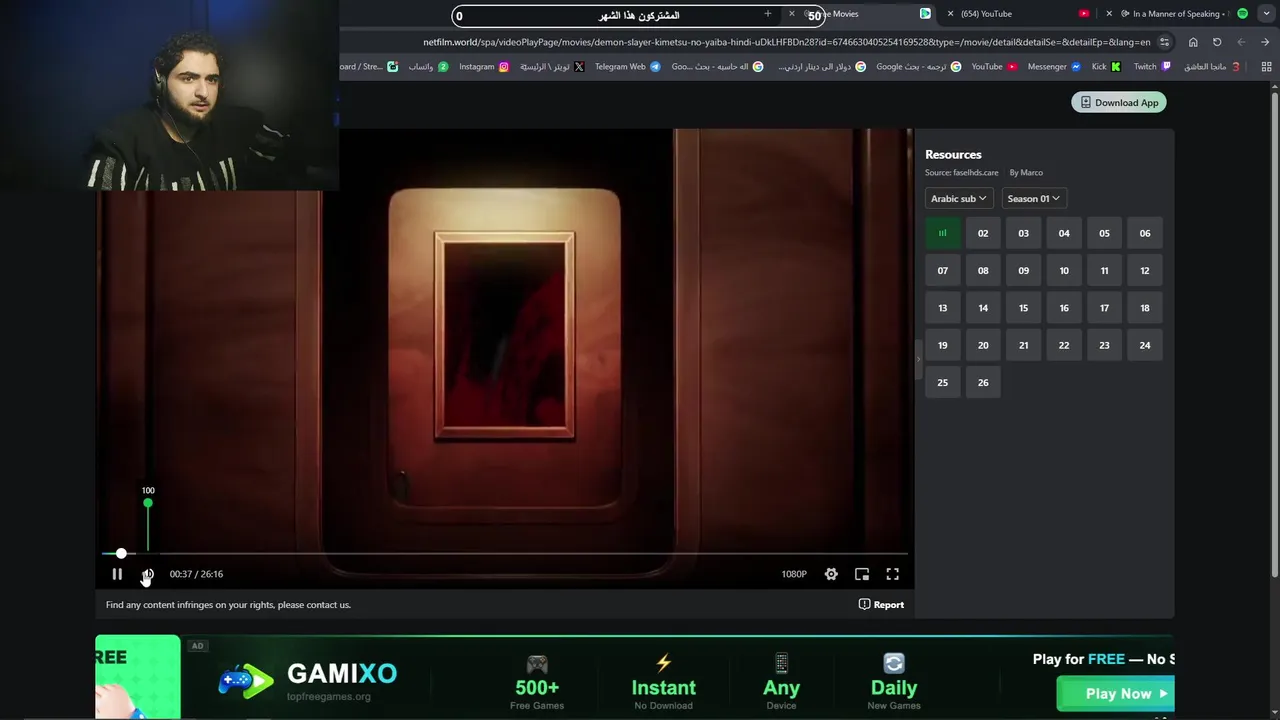Open Google ترجمه bookmark
Screen dimensions: 1280x720
click(918, 66)
